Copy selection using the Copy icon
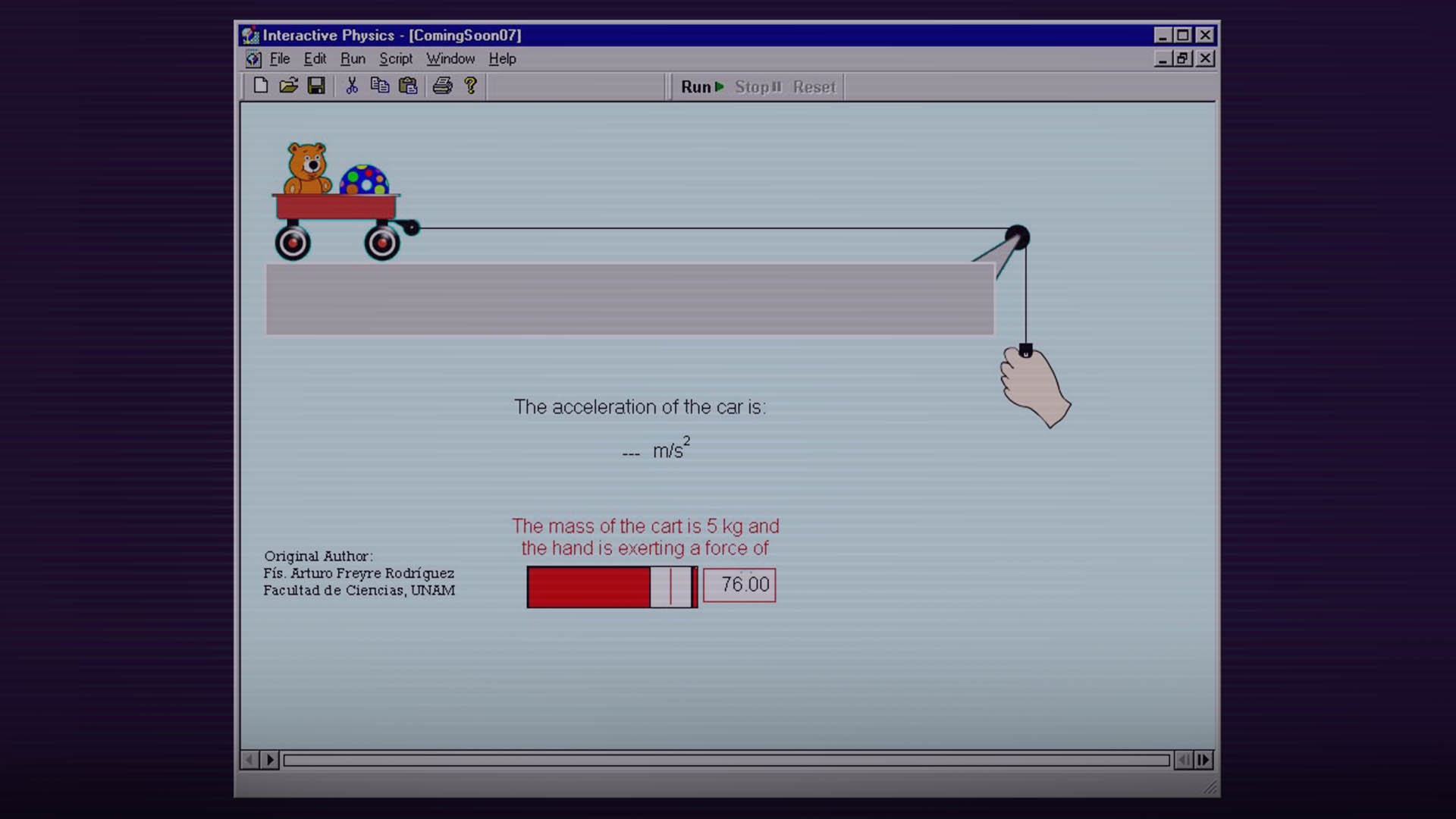This screenshot has height=819, width=1456. tap(379, 86)
